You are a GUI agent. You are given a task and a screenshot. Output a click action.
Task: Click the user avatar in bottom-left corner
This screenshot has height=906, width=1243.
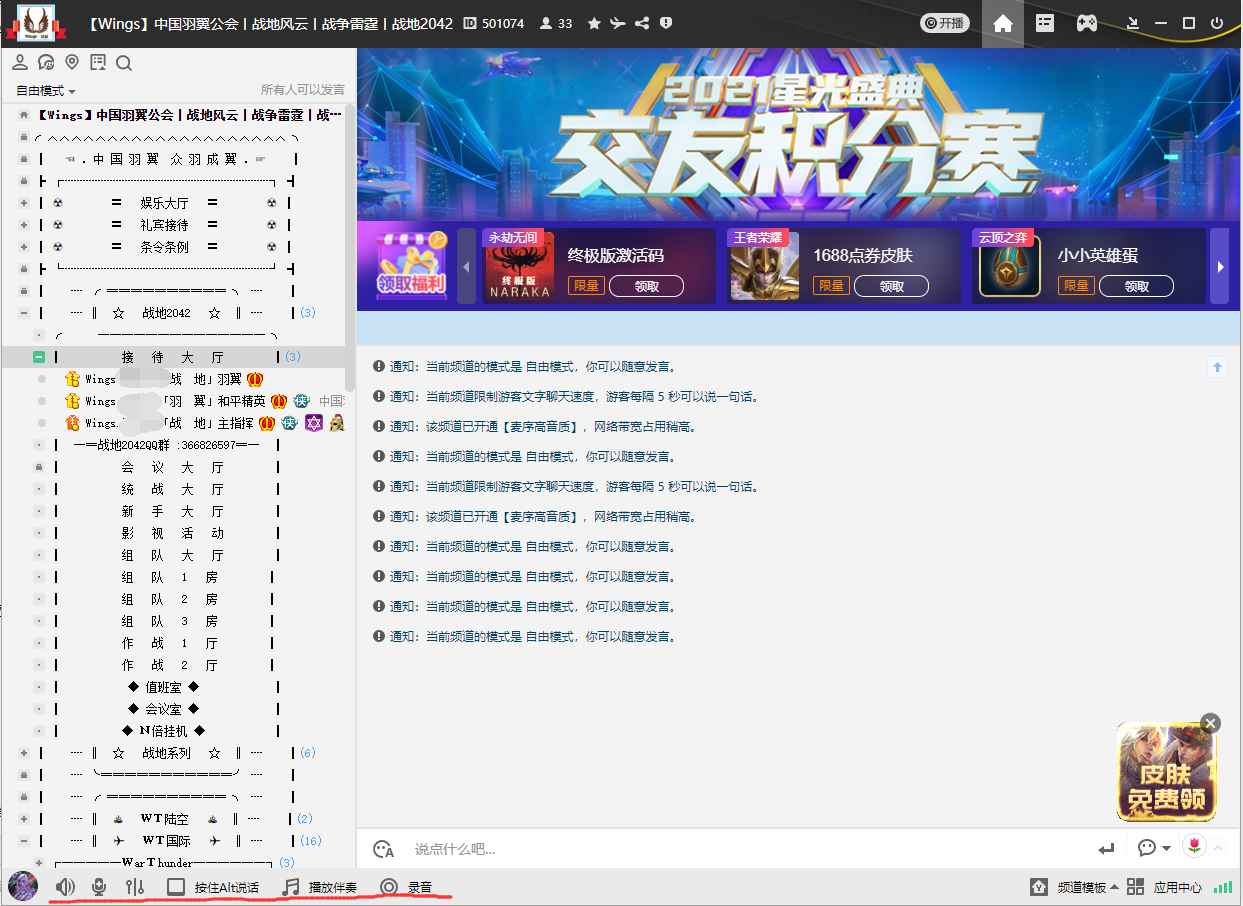click(23, 886)
